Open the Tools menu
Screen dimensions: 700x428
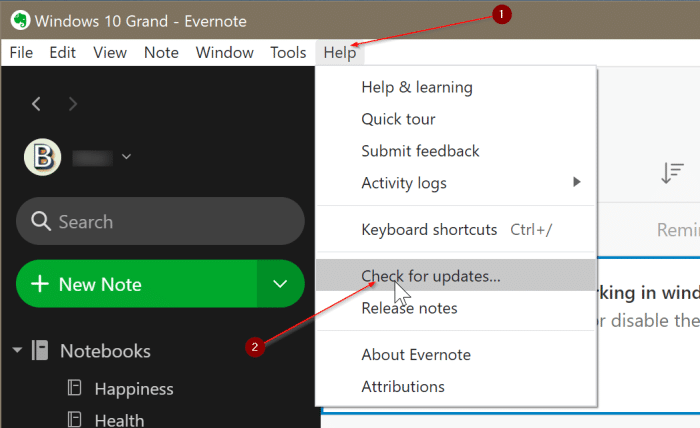[288, 53]
